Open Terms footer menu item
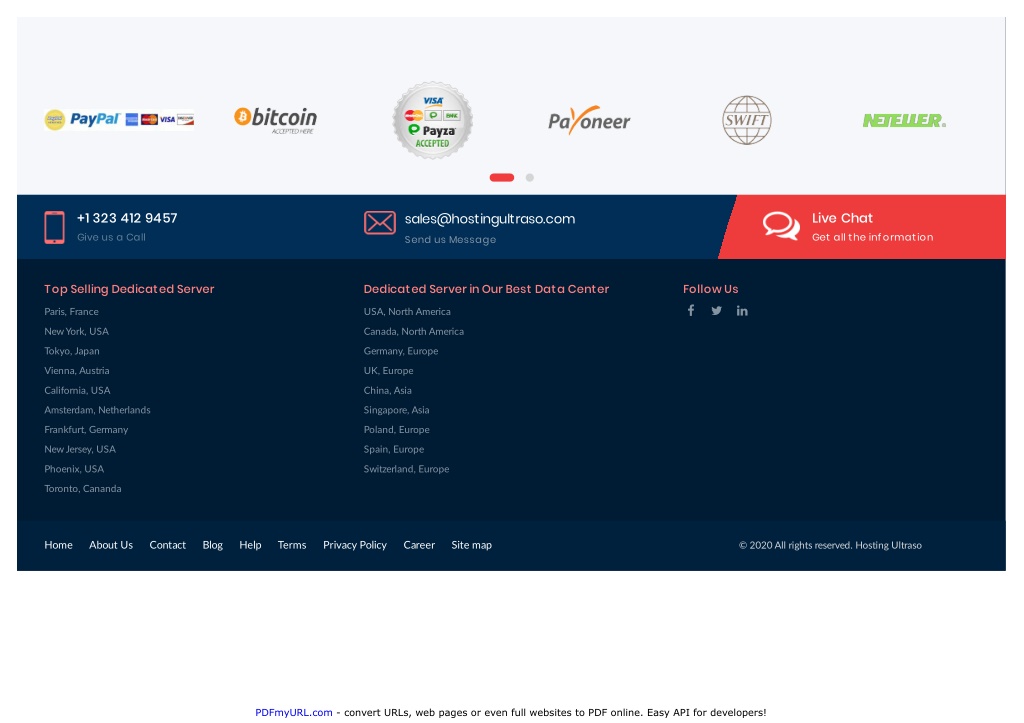This screenshot has height=723, width=1024. [x=292, y=545]
